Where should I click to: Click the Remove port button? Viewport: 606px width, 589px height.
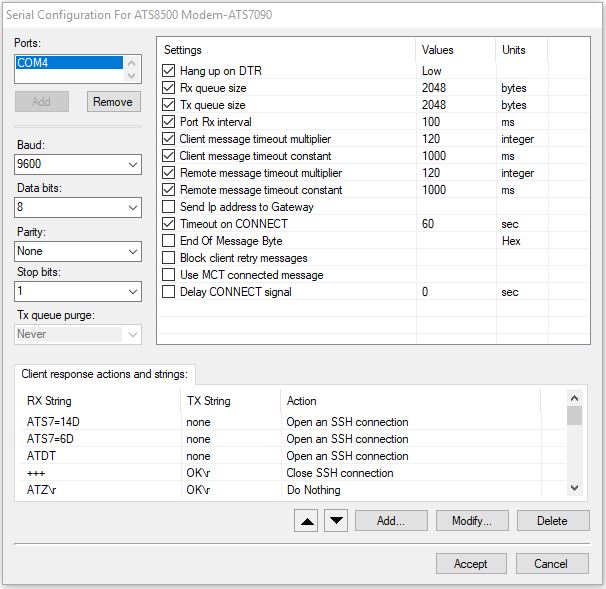[114, 102]
